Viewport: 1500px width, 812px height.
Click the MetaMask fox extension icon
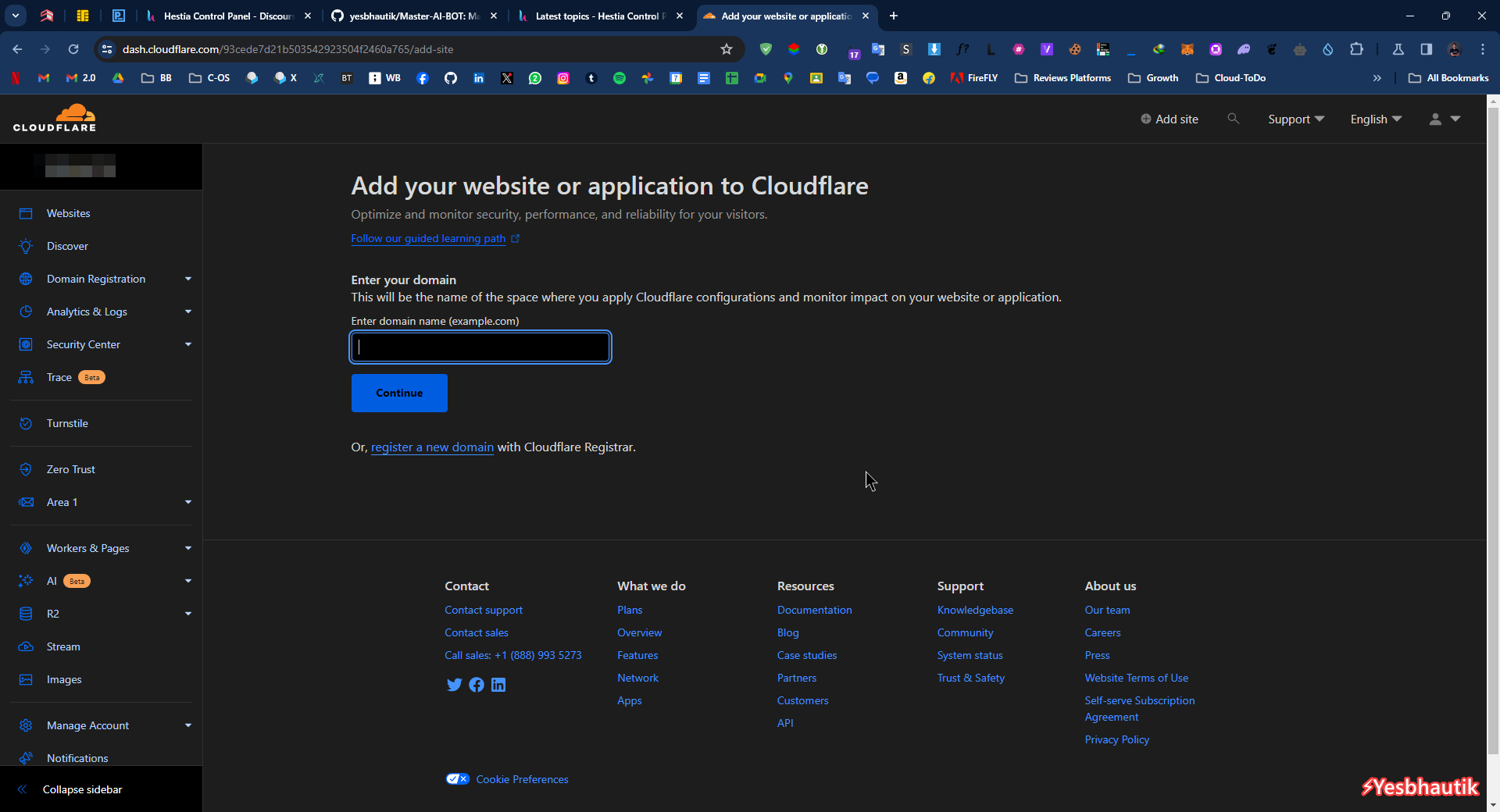1187,49
